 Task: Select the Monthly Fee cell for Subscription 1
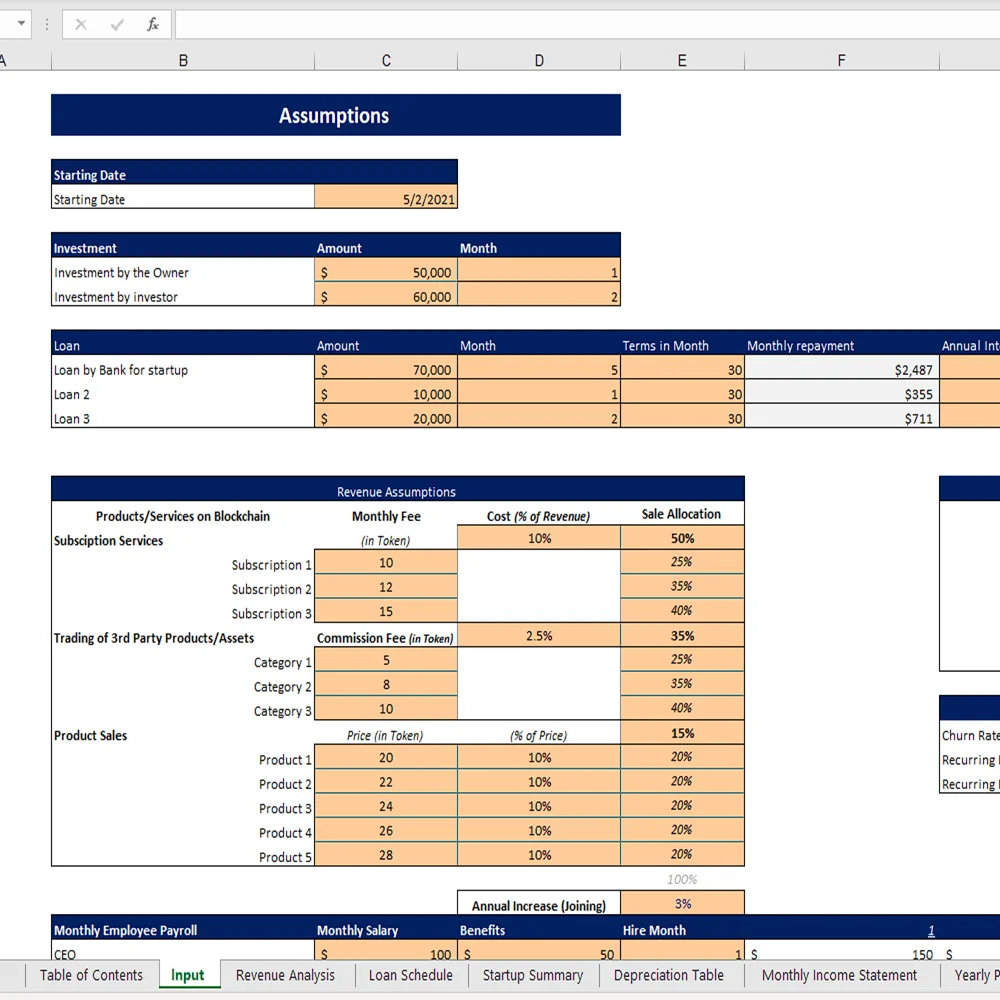coord(386,562)
